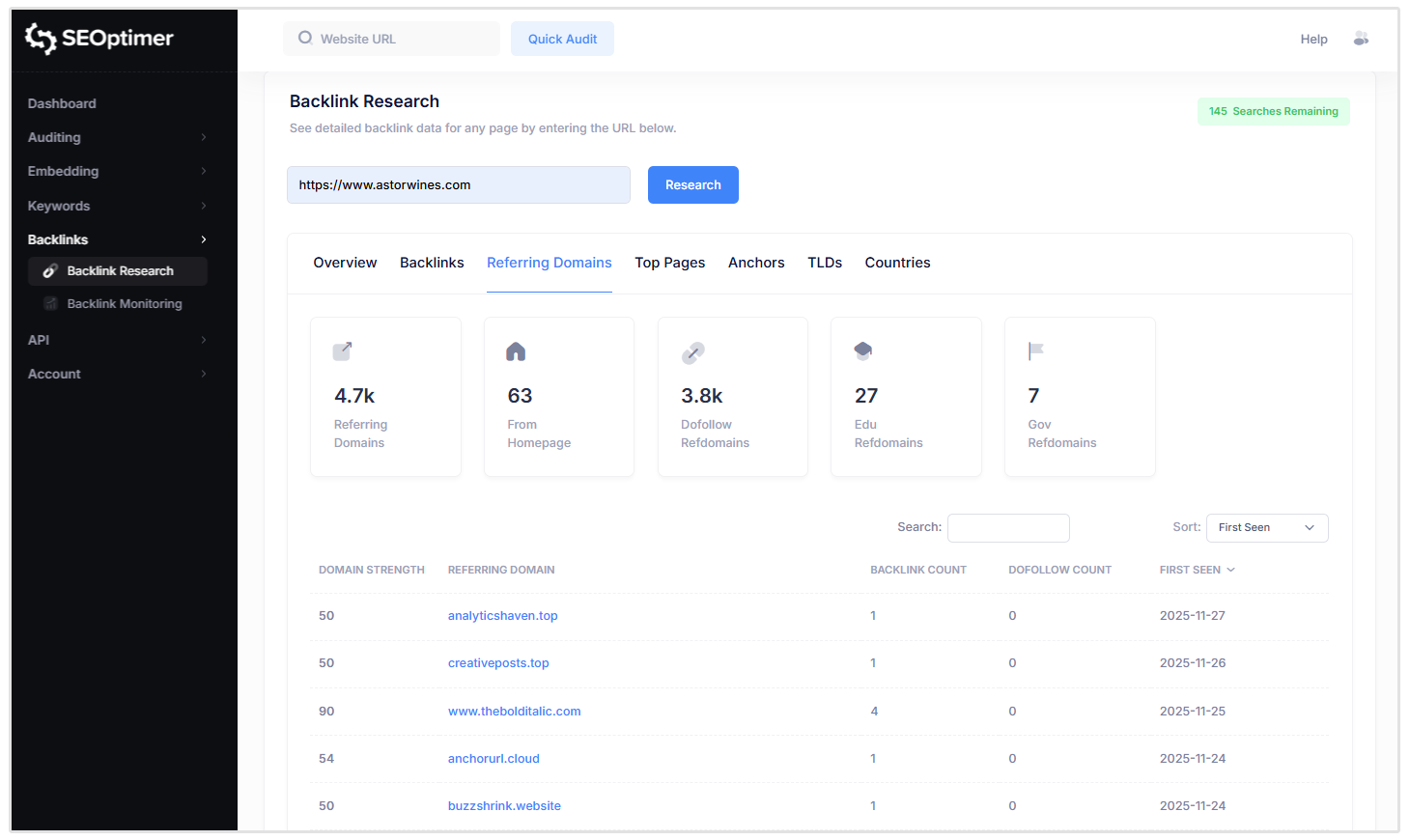Select the Countries tab
Screen dimensions: 1410x840
pos(897,262)
